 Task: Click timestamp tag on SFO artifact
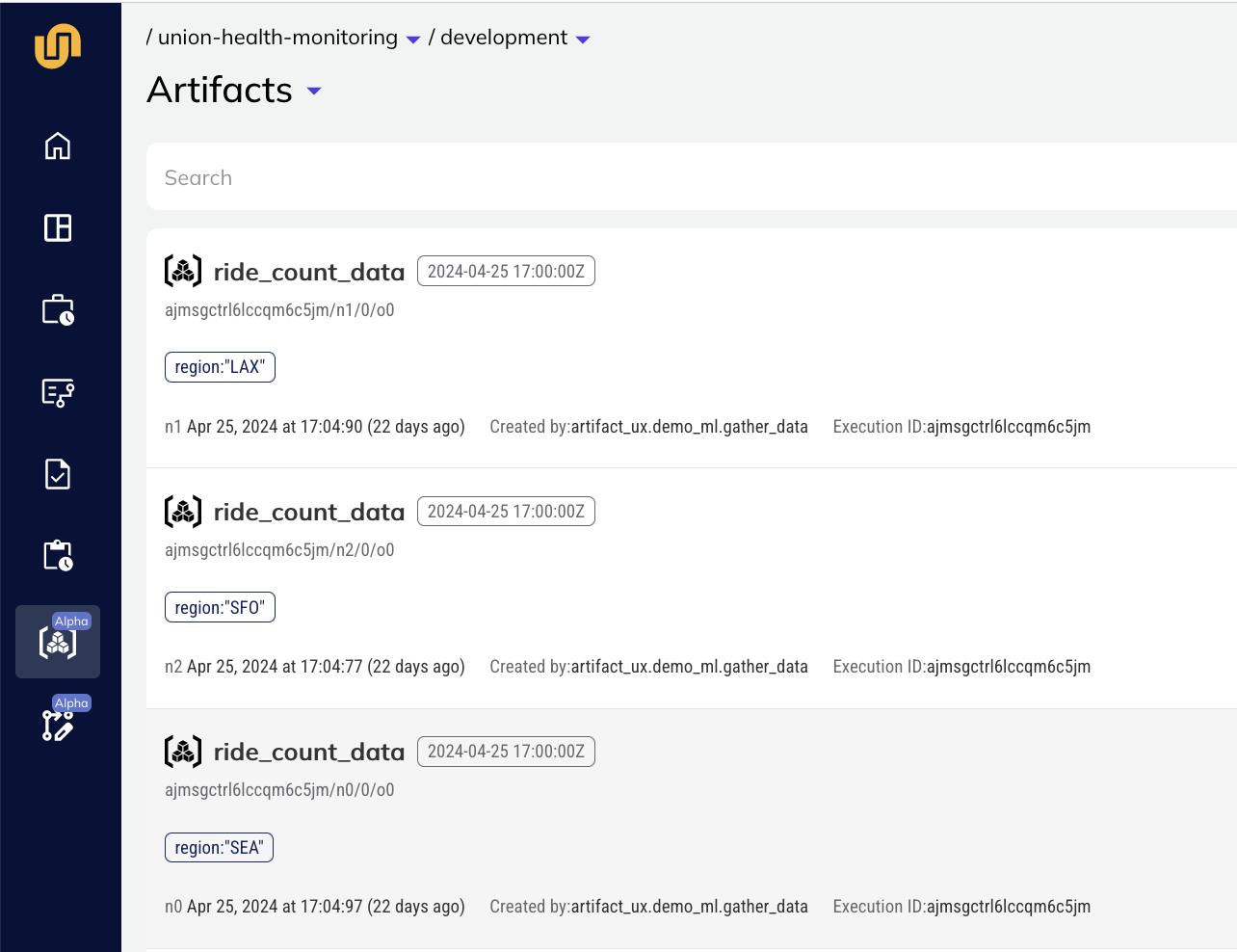pyautogui.click(x=506, y=511)
